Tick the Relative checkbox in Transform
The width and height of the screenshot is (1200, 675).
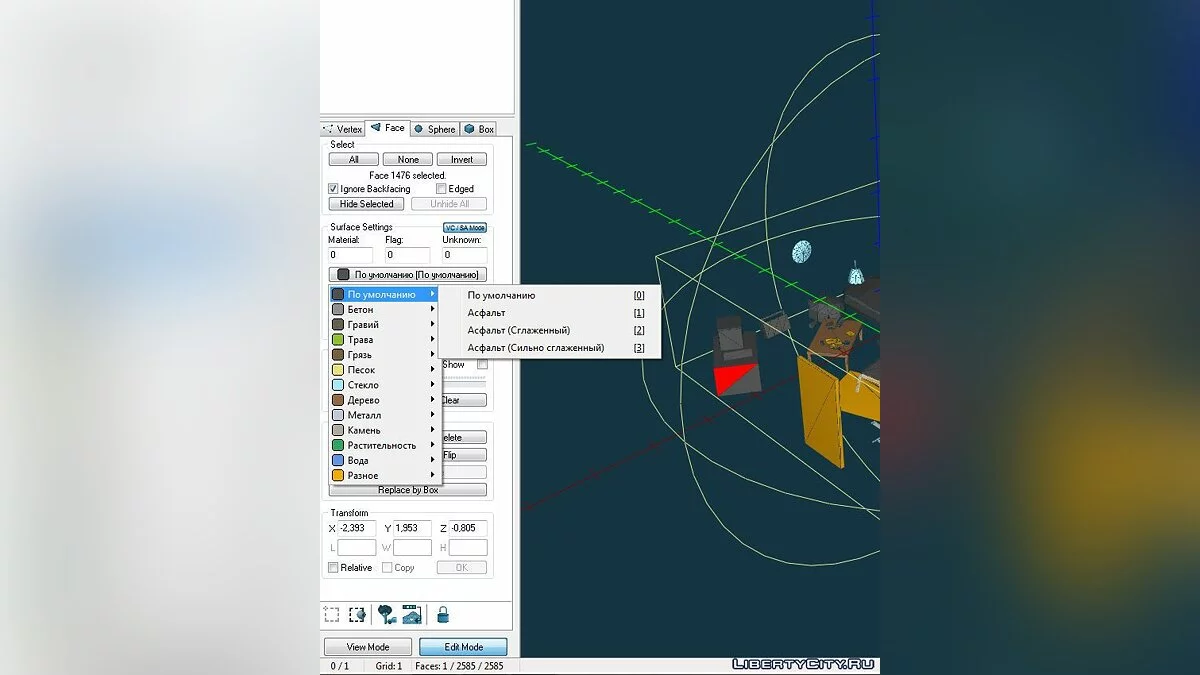pyautogui.click(x=334, y=568)
